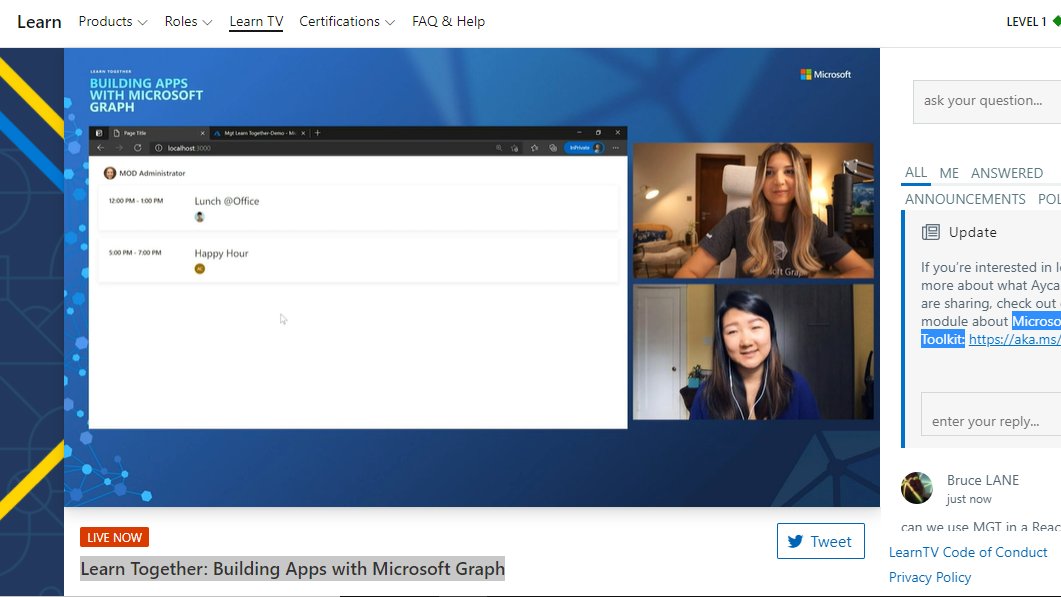Expand the Products dropdown menu
Screen dimensions: 1061x597
click(112, 22)
